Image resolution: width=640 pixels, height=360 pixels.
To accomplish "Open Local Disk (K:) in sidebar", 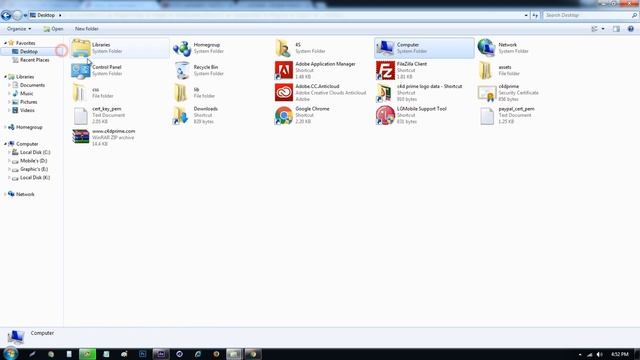I will (35, 178).
